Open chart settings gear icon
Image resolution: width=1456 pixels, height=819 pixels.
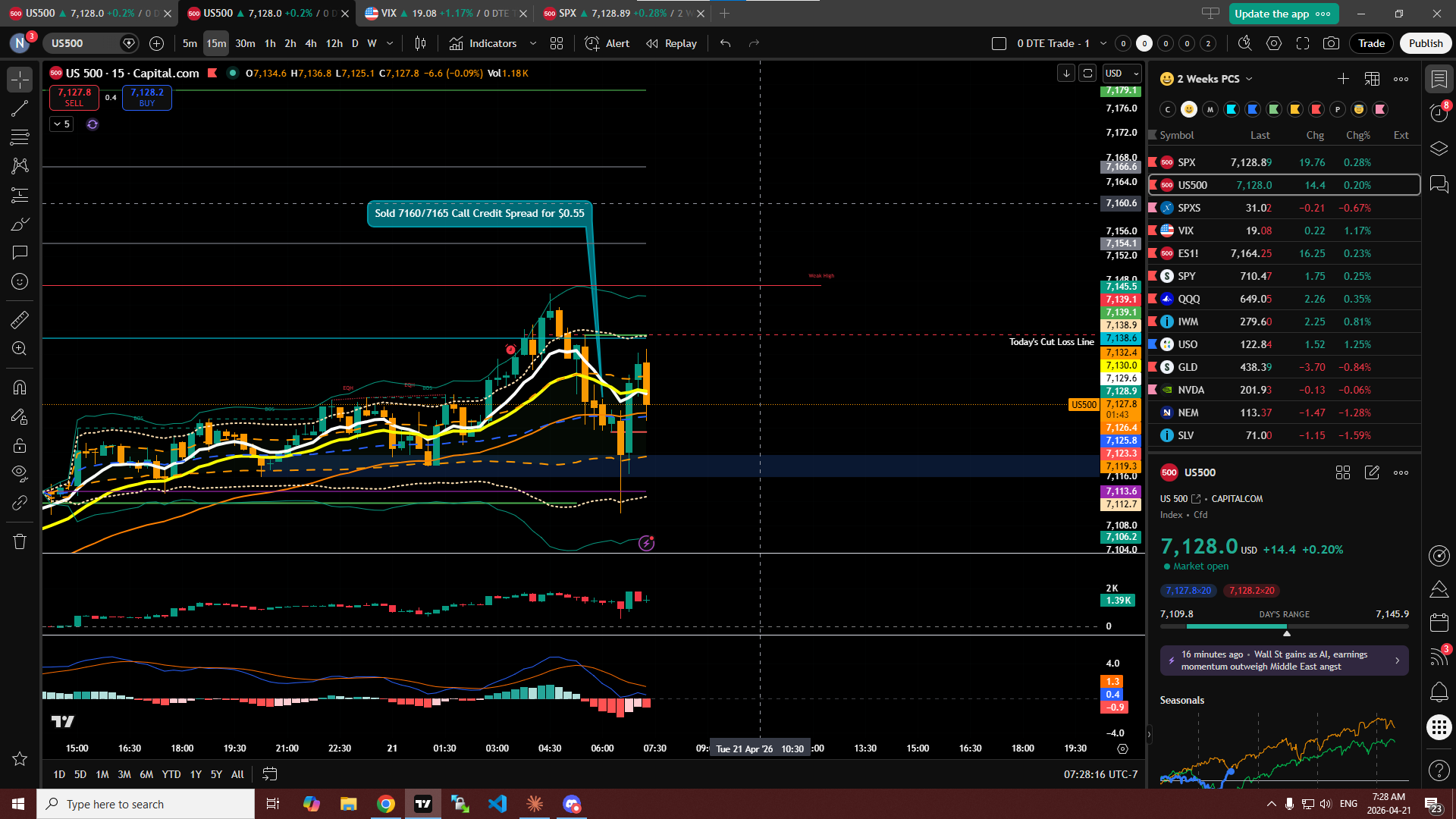pyautogui.click(x=1274, y=43)
